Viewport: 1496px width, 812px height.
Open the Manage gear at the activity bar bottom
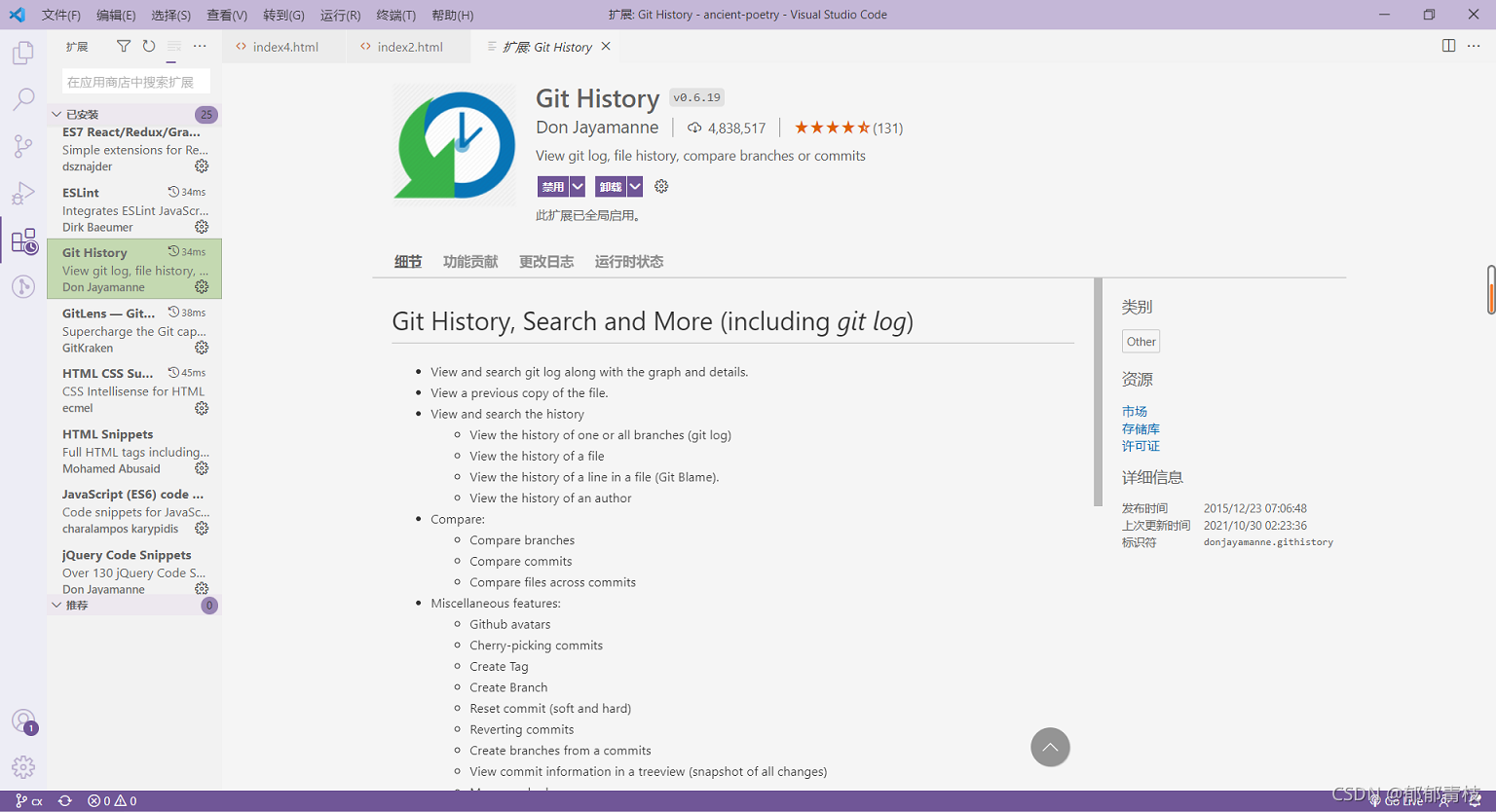23,767
